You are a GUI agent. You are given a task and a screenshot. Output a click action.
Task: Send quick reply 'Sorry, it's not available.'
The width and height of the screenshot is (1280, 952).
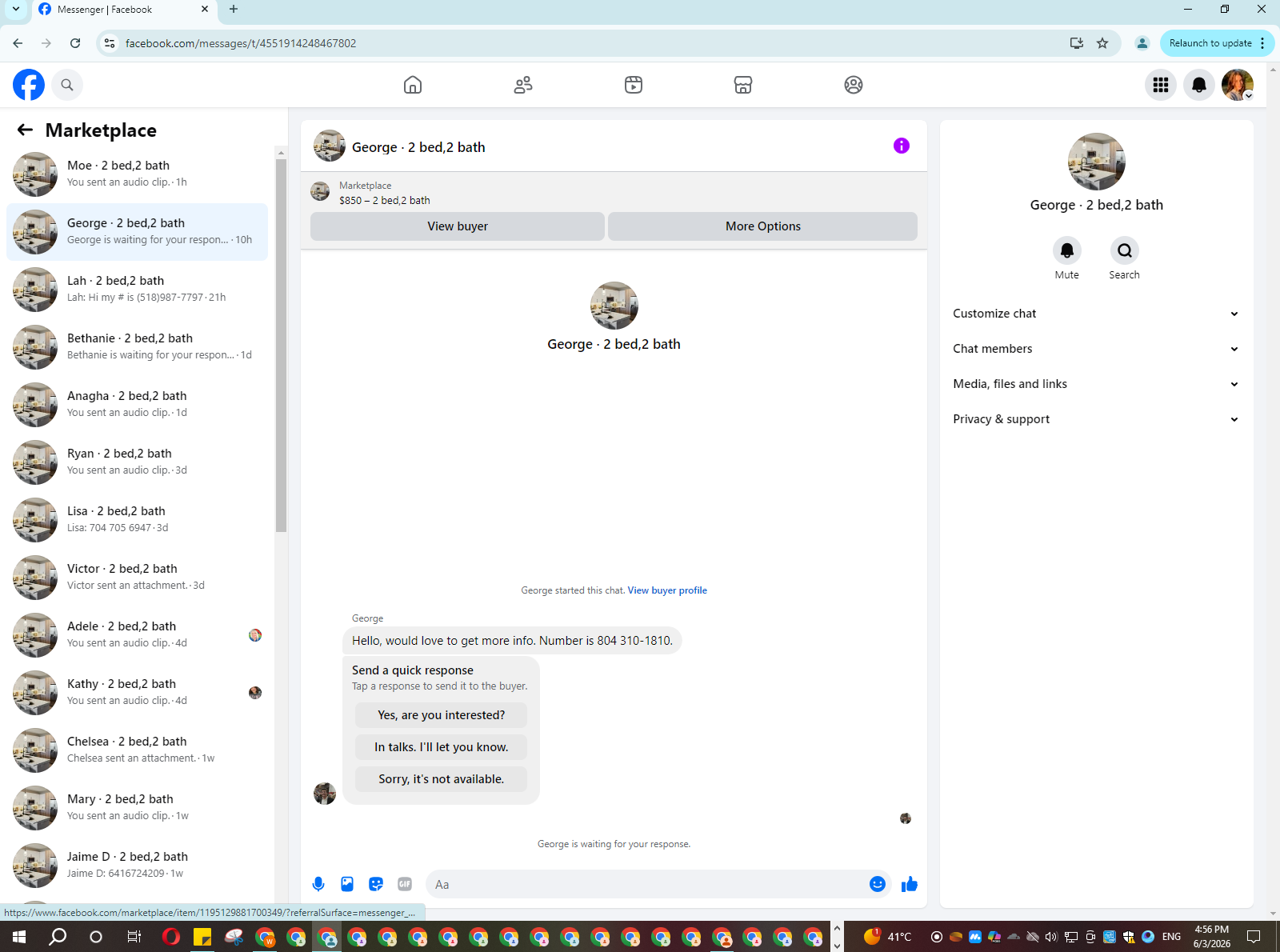tap(441, 779)
